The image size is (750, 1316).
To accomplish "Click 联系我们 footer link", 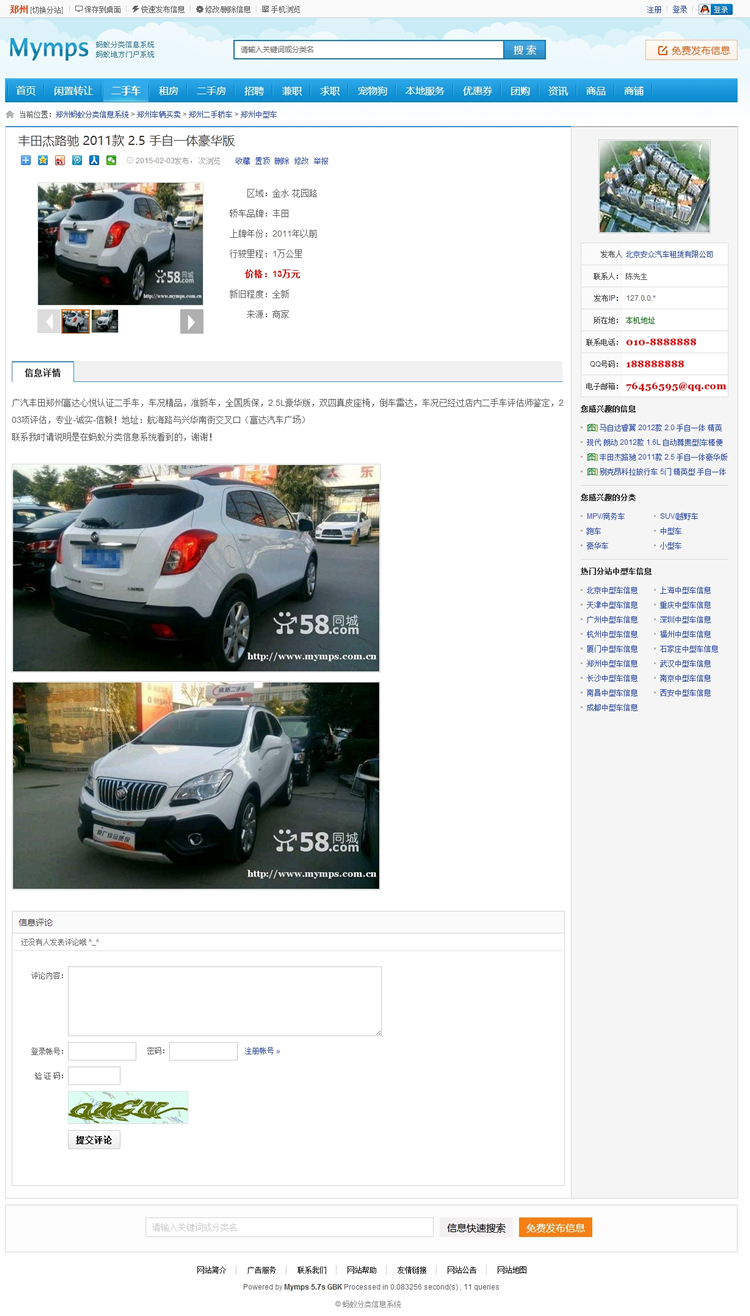I will coord(311,1270).
